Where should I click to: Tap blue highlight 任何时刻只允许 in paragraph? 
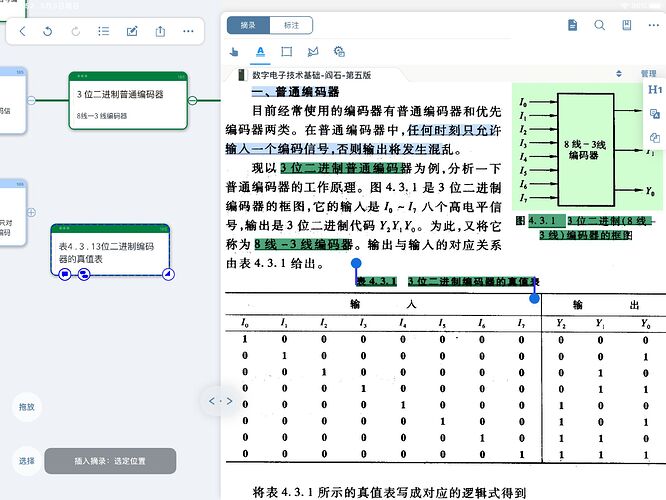coord(454,130)
